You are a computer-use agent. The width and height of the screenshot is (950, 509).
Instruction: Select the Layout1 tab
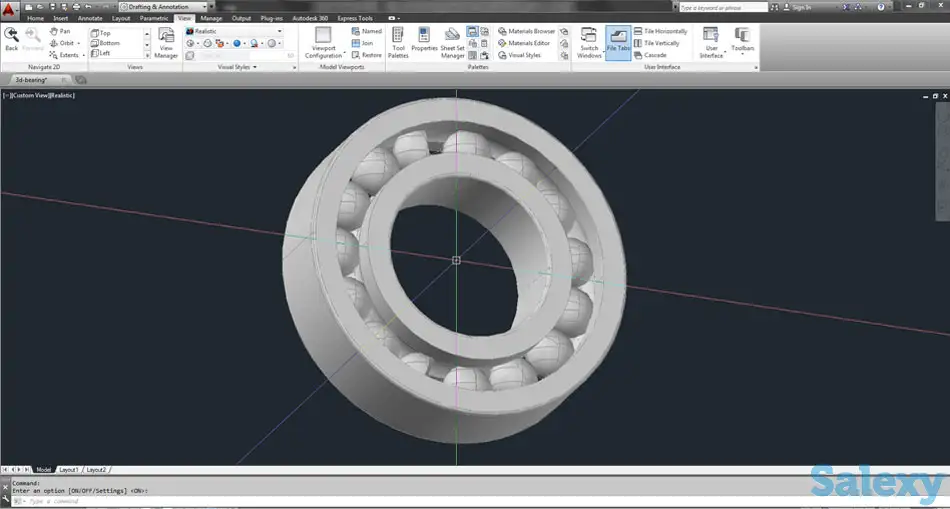click(x=68, y=470)
